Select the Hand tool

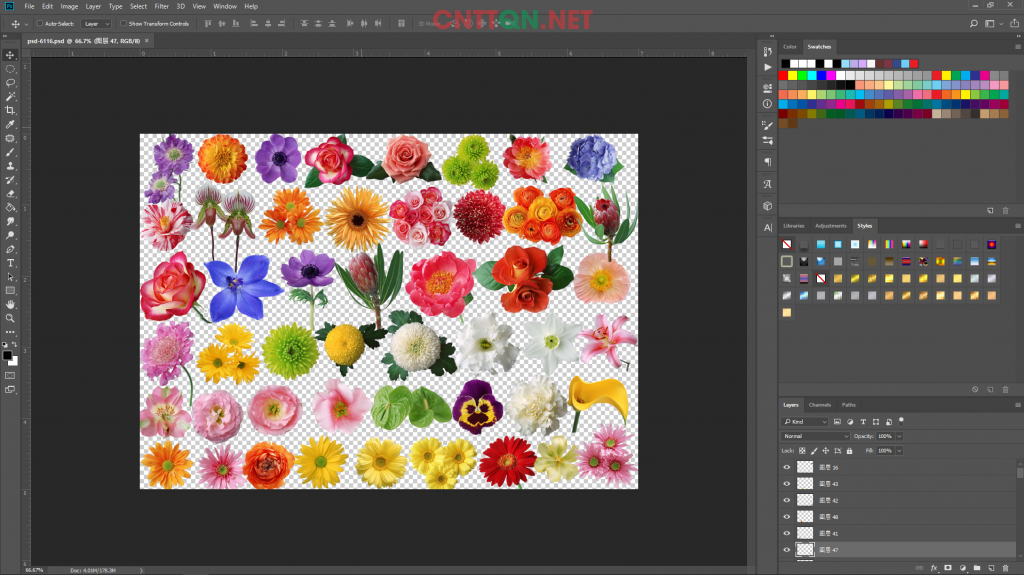[x=10, y=304]
